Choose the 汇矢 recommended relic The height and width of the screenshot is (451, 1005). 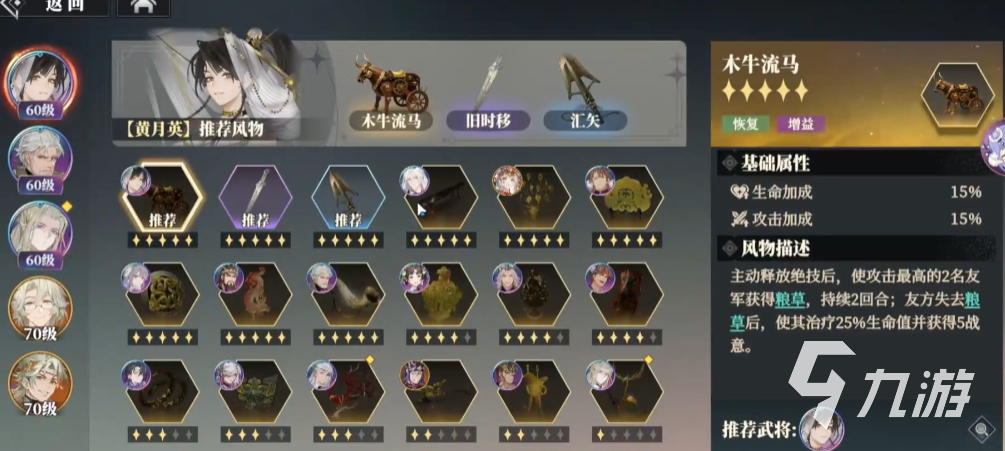(585, 120)
